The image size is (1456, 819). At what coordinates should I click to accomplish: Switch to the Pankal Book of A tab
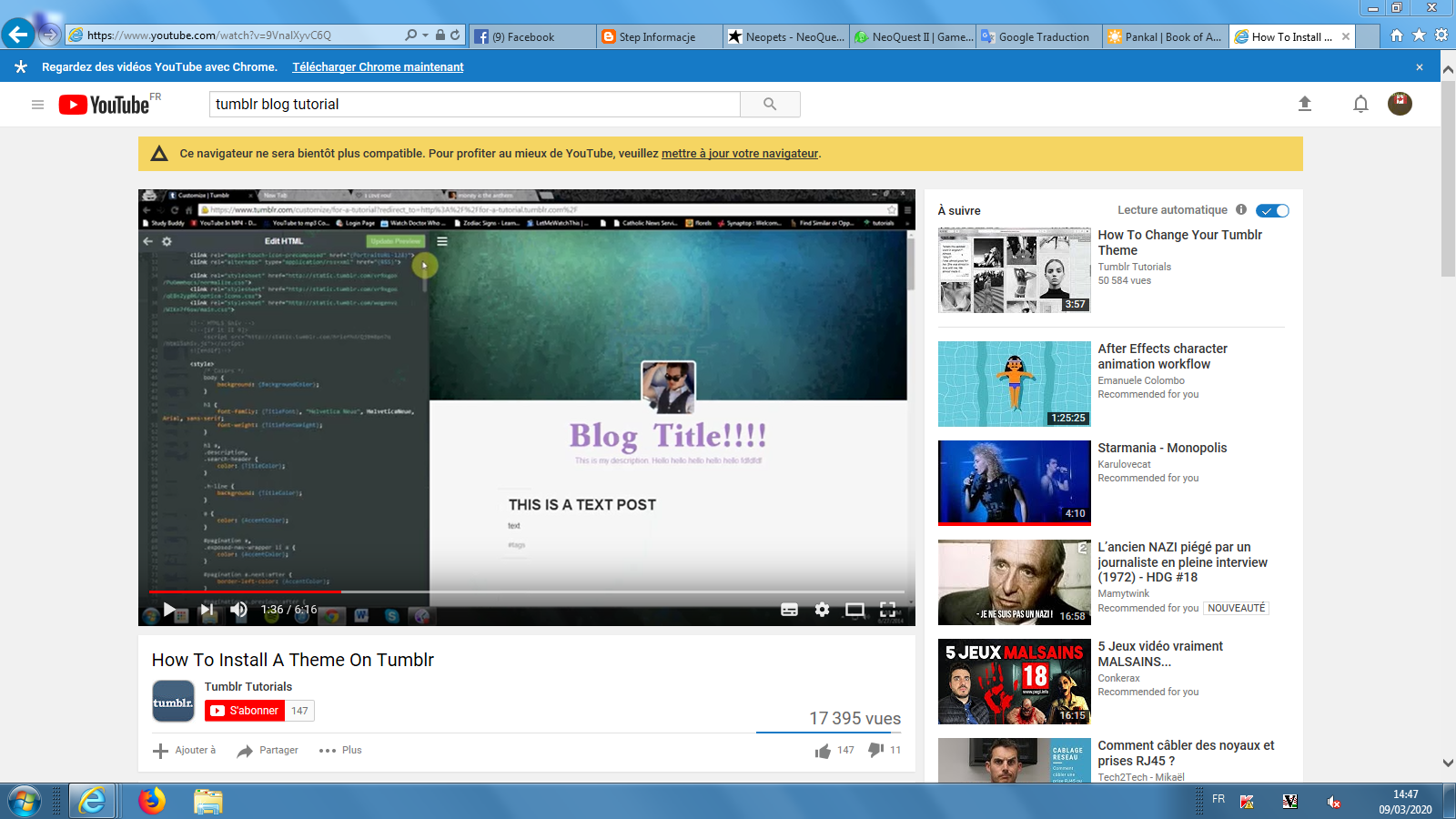click(x=1166, y=36)
